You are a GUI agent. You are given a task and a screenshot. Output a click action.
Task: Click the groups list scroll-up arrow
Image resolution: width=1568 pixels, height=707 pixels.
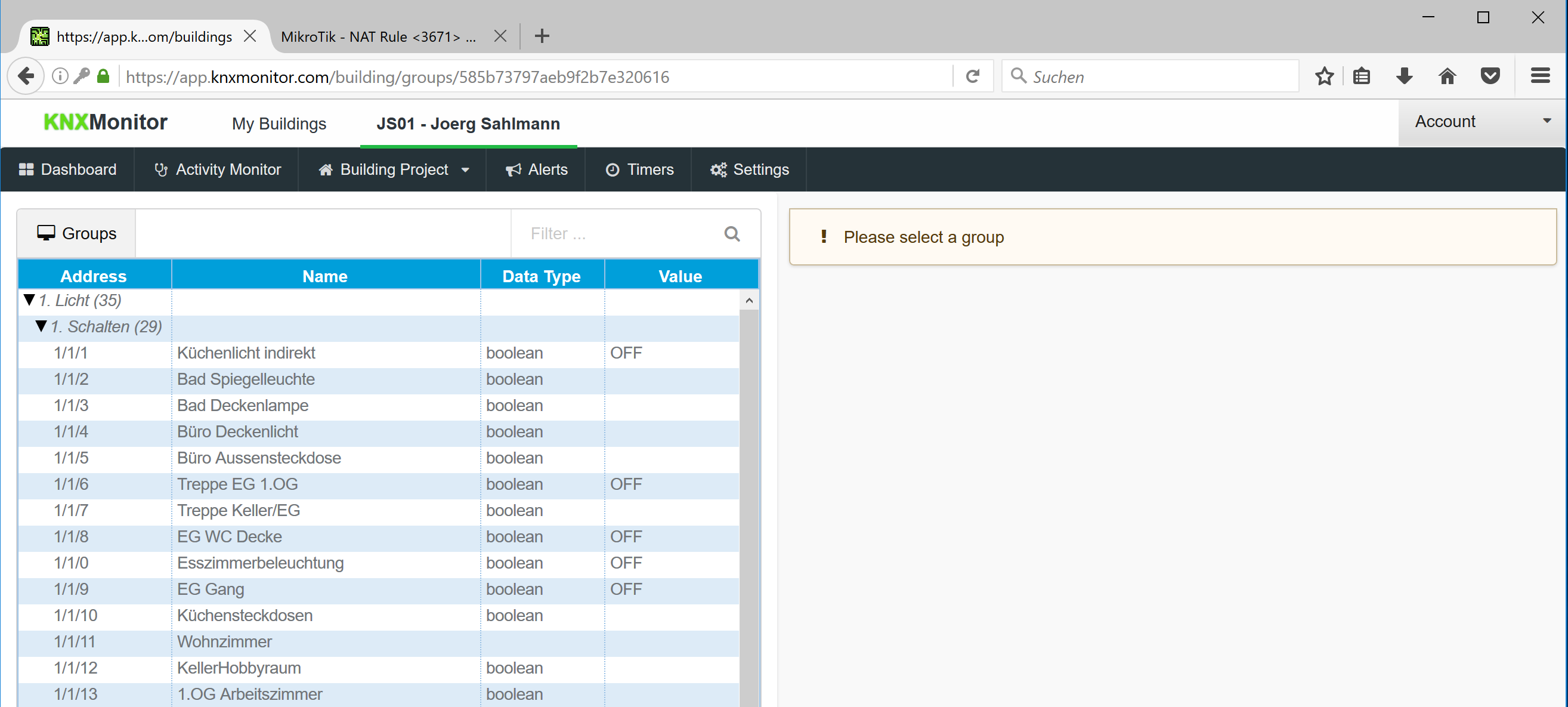(x=749, y=301)
